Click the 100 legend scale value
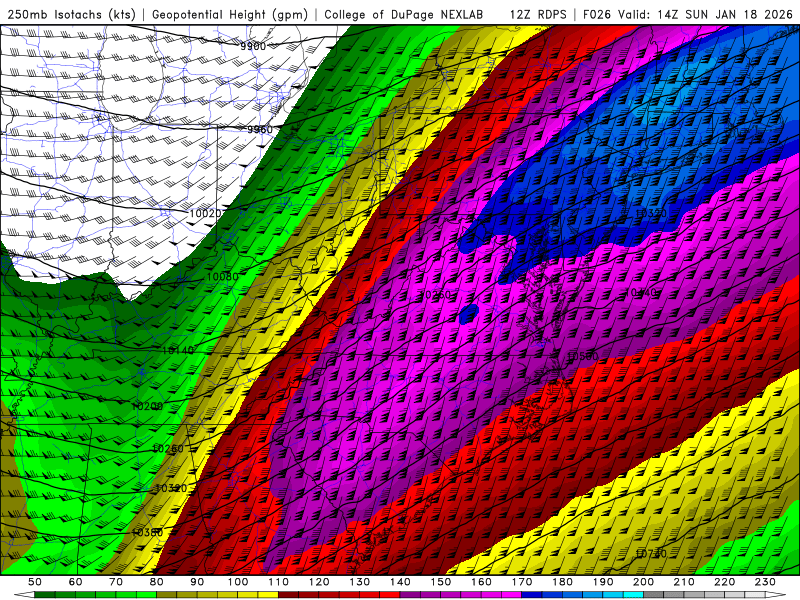 click(x=238, y=582)
